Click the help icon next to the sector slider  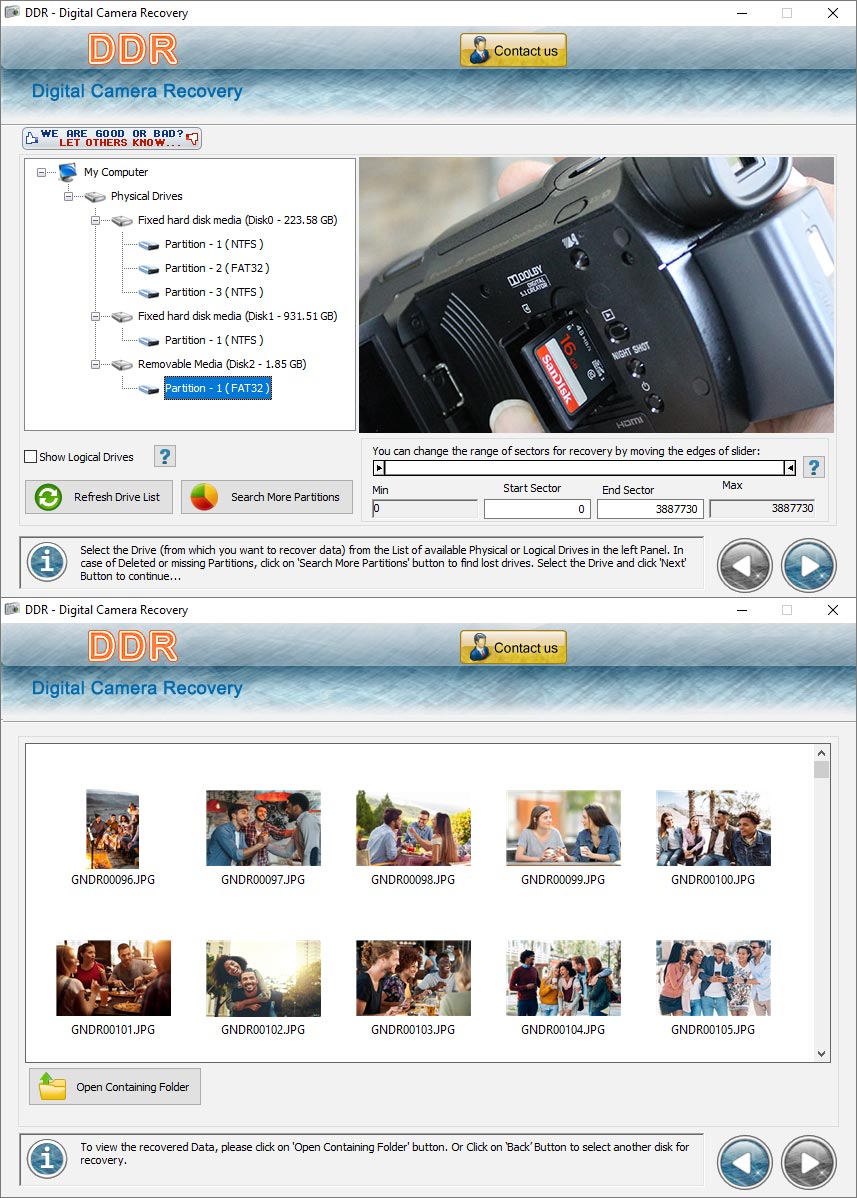tap(814, 466)
